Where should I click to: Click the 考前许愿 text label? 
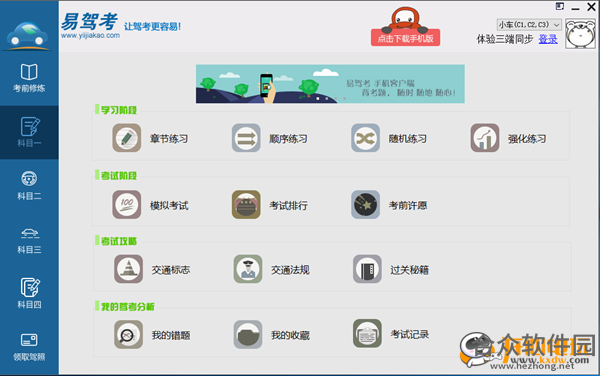point(408,205)
